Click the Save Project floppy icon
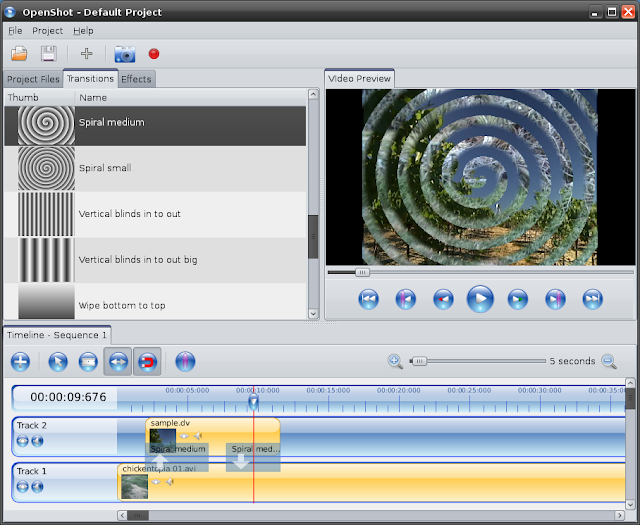This screenshot has width=640, height=525. 48,54
